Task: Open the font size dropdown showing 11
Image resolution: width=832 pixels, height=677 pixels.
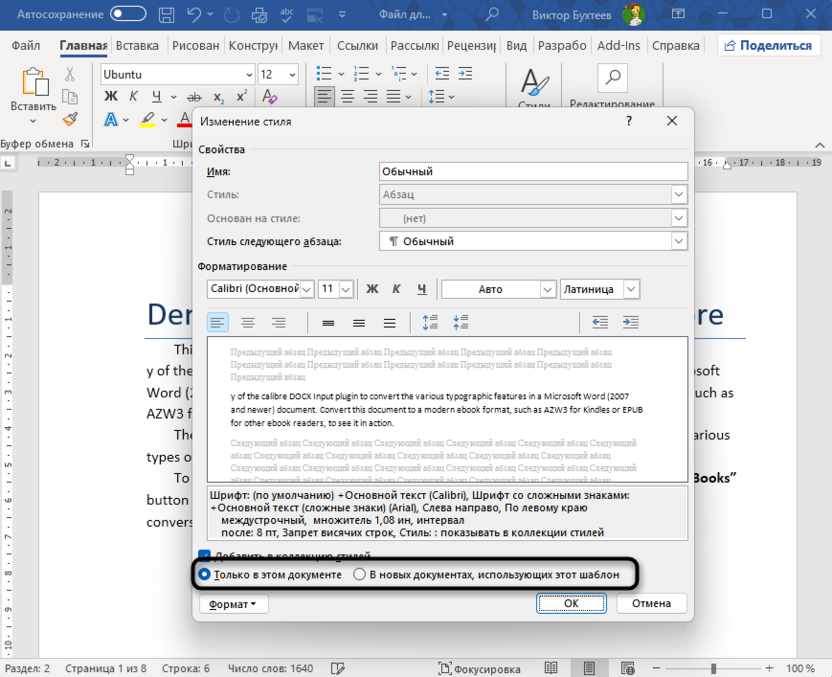Action: pos(346,289)
